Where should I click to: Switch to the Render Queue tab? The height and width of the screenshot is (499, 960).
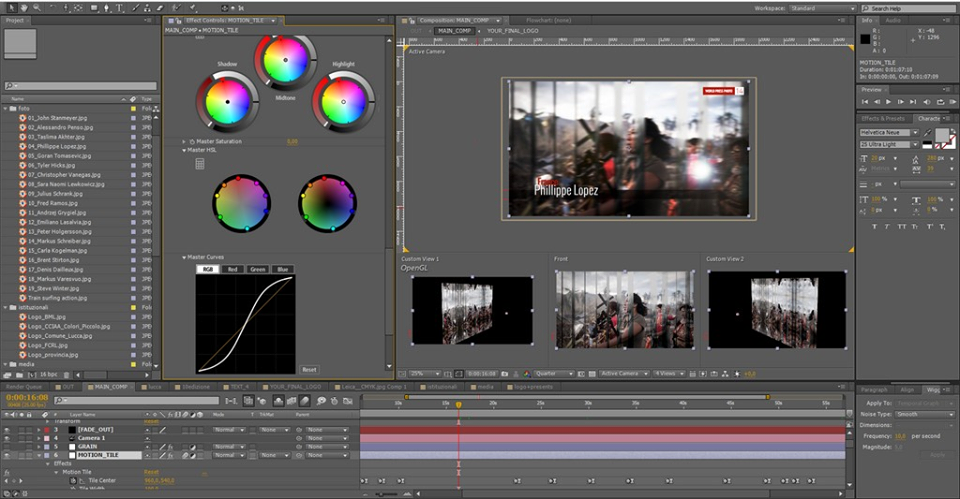25,387
